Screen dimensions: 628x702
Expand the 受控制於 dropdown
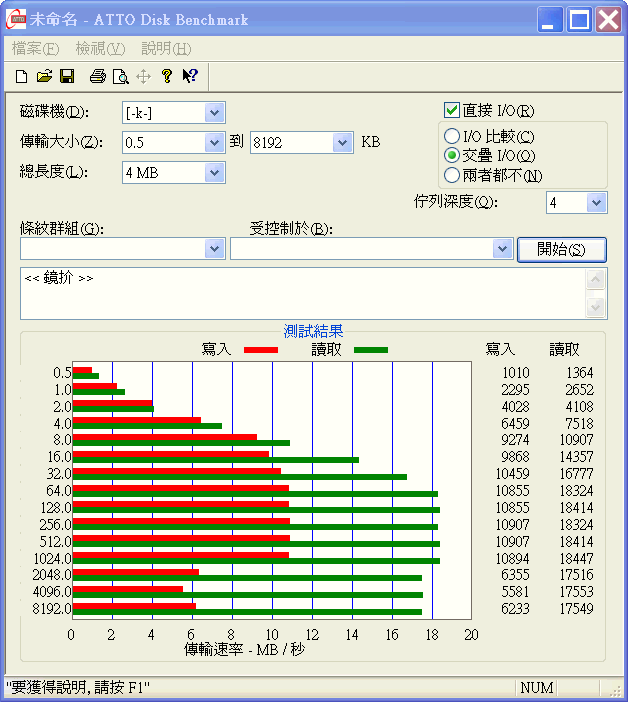click(502, 248)
